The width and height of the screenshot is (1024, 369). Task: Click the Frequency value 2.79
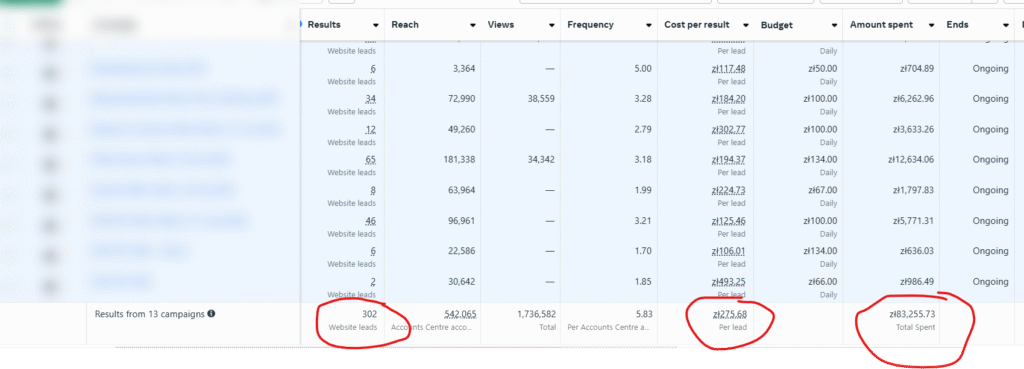[643, 129]
